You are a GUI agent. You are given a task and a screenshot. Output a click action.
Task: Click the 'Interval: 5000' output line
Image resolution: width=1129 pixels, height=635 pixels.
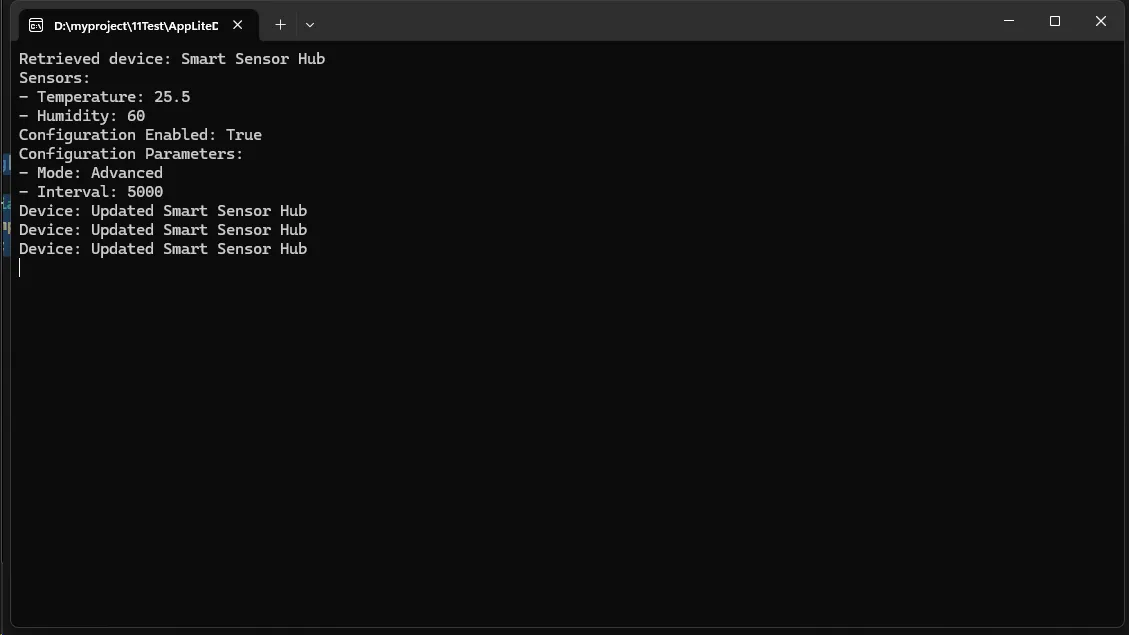91,192
